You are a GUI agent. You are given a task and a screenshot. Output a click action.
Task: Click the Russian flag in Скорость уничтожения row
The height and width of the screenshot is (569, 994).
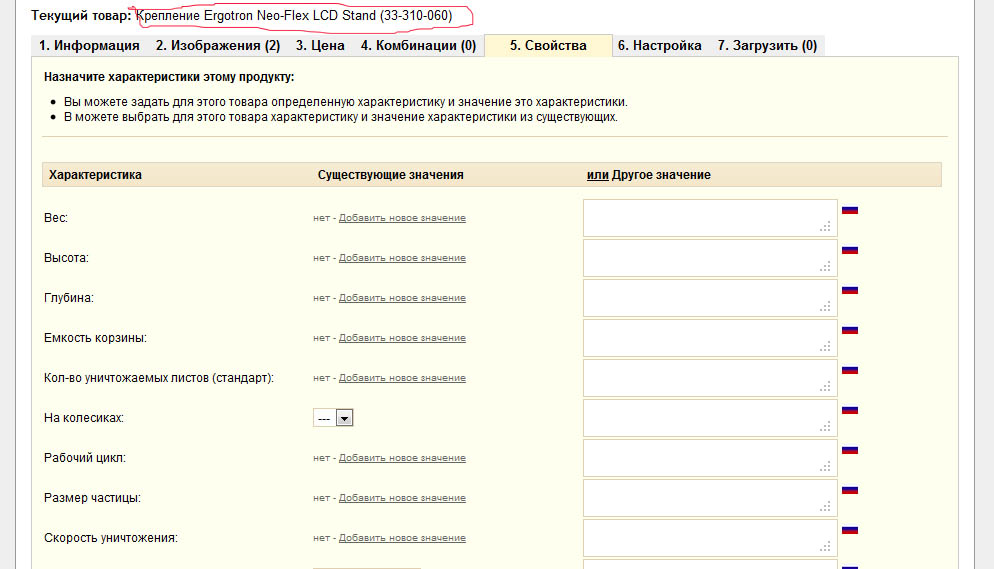[x=849, y=529]
